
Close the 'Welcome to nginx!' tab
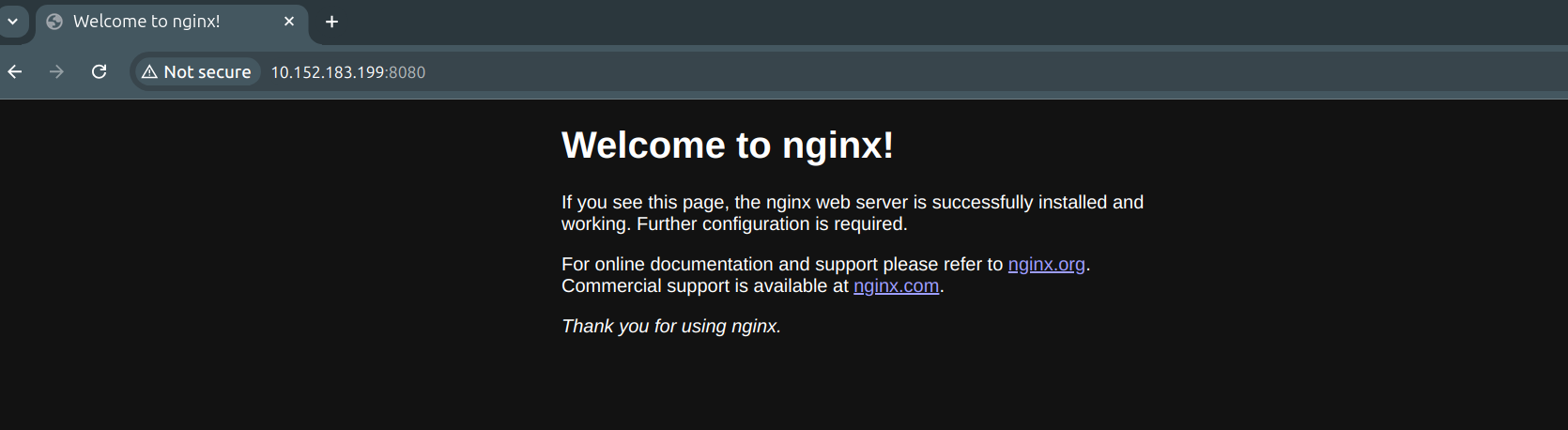click(289, 22)
